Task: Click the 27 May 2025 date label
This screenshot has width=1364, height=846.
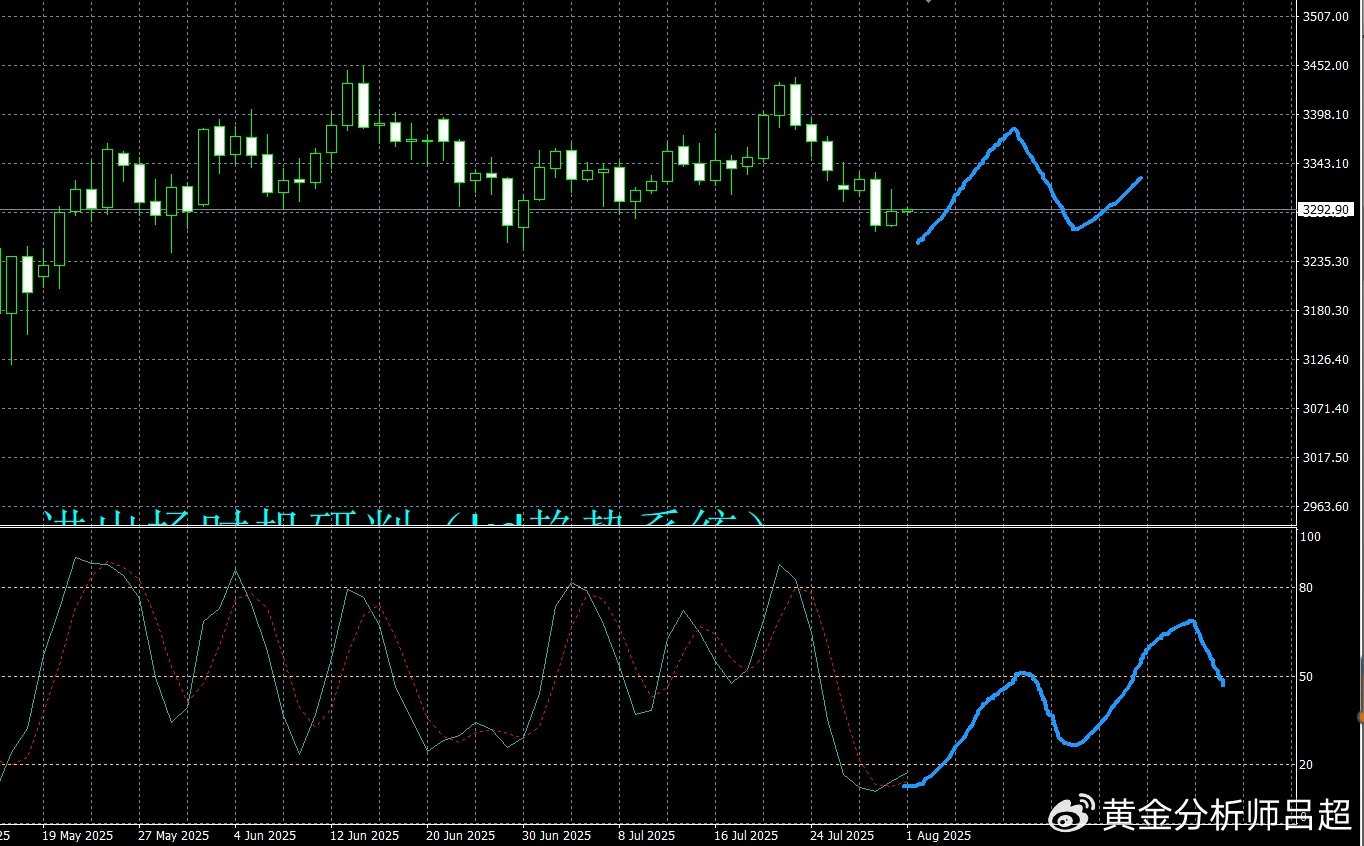Action: [x=172, y=835]
